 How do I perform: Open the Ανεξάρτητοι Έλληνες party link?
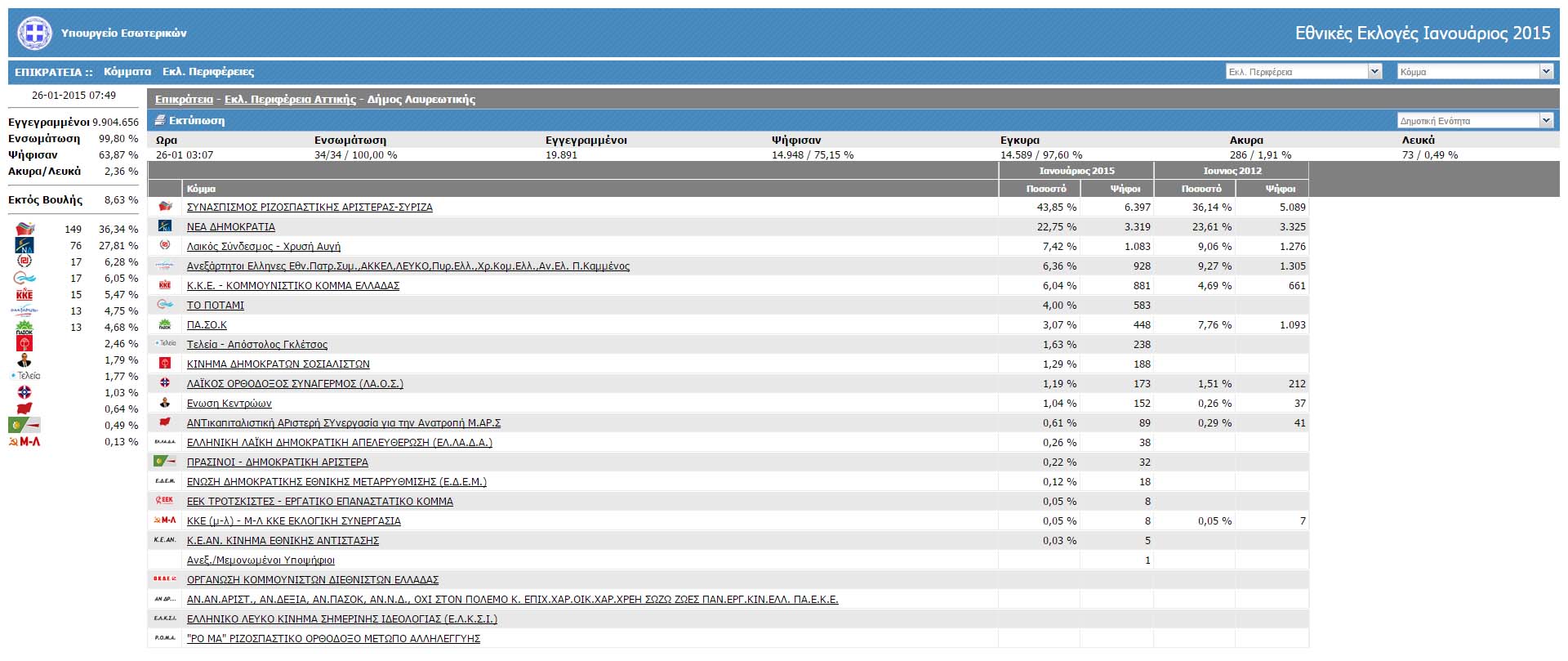(x=408, y=266)
